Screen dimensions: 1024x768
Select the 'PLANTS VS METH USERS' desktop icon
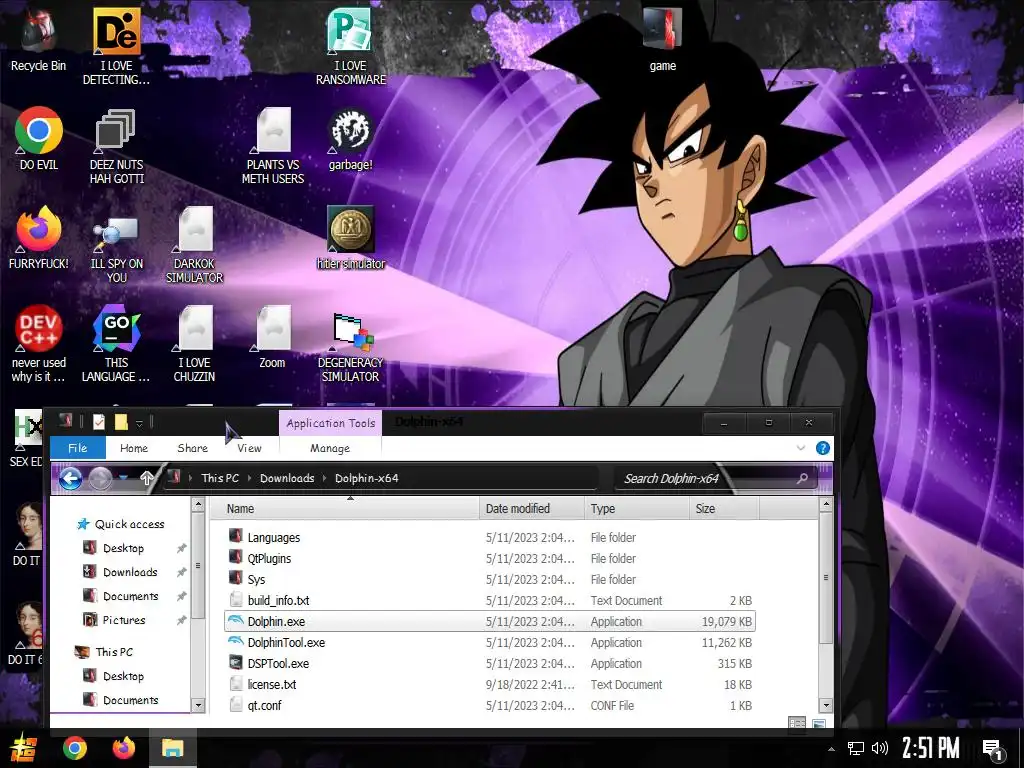pos(273,145)
